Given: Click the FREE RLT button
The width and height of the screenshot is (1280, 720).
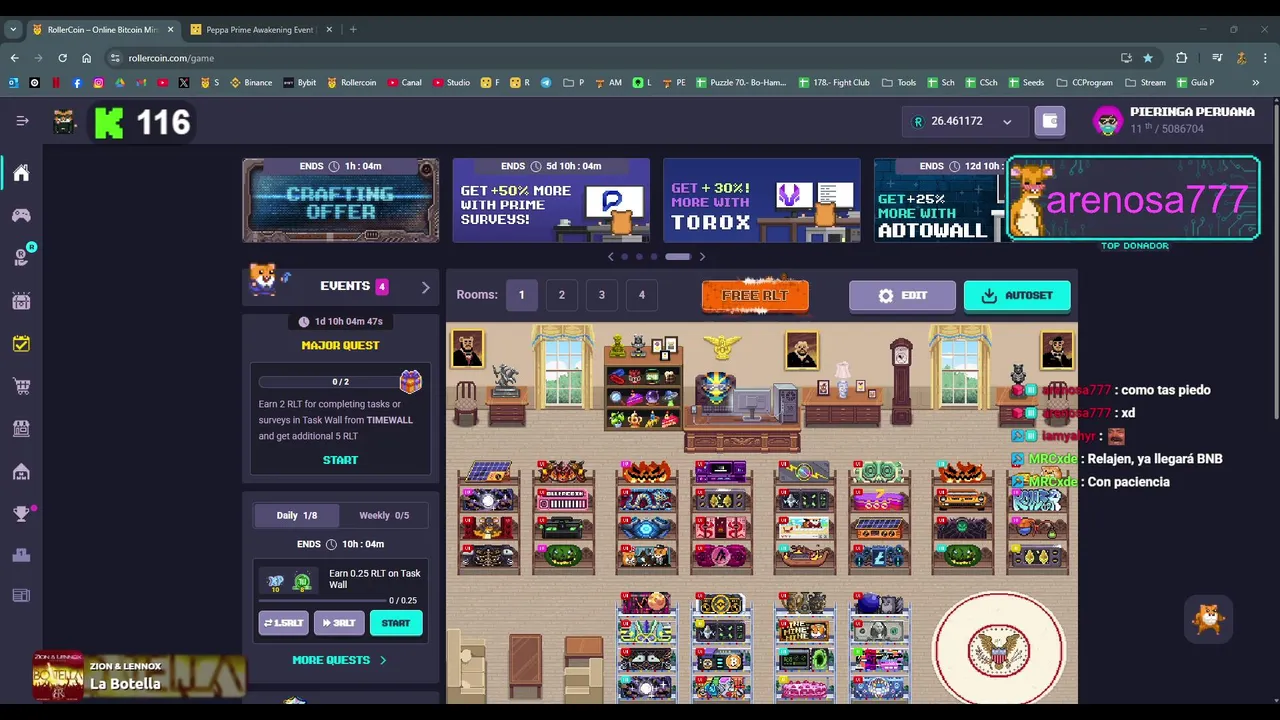Looking at the screenshot, I should 755,296.
